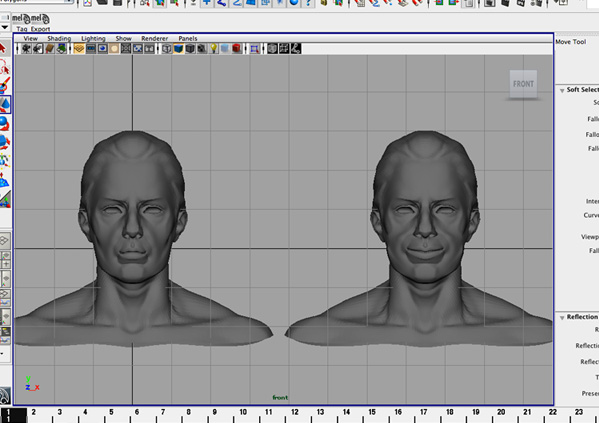Screen dimensions: 599x423
Task: Open the Lighting menu
Action: pyautogui.click(x=93, y=38)
